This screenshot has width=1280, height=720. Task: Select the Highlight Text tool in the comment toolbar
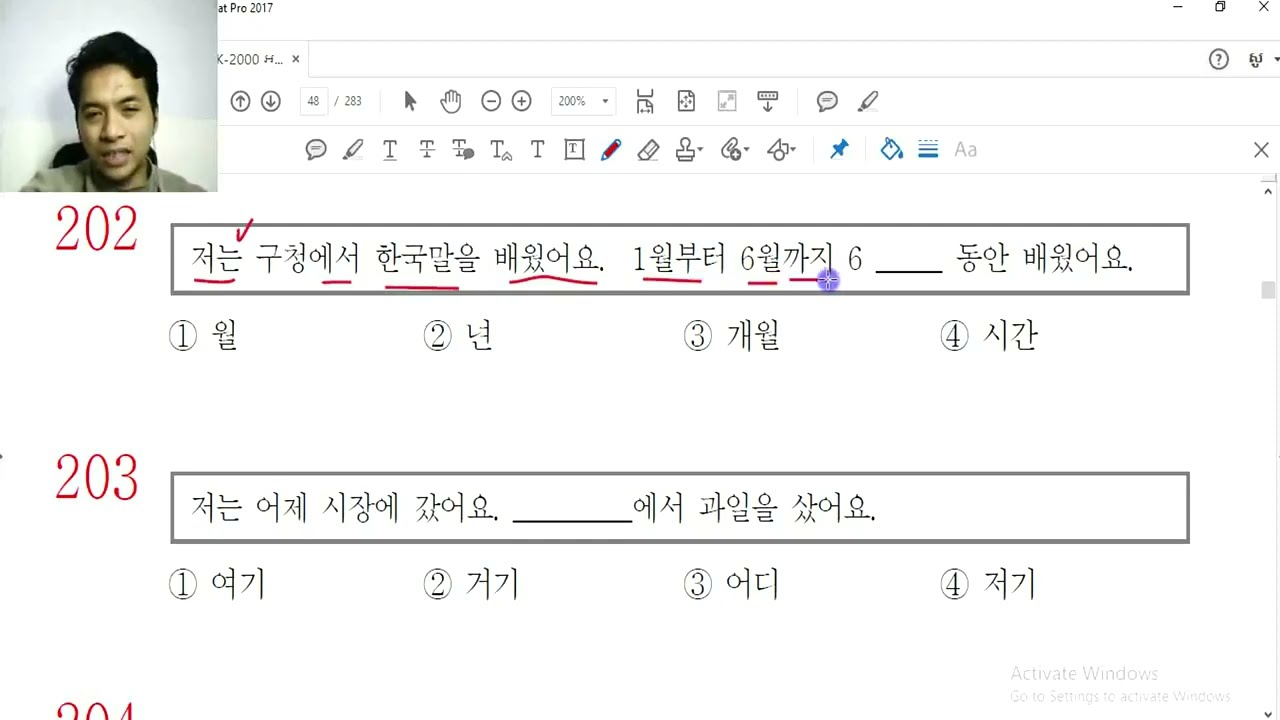point(353,150)
